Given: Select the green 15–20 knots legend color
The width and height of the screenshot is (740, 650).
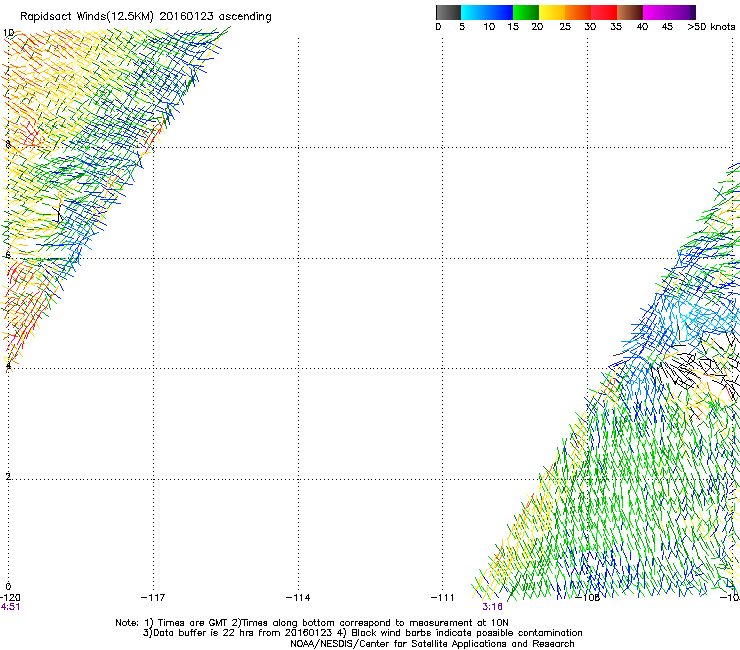Looking at the screenshot, I should tap(526, 12).
